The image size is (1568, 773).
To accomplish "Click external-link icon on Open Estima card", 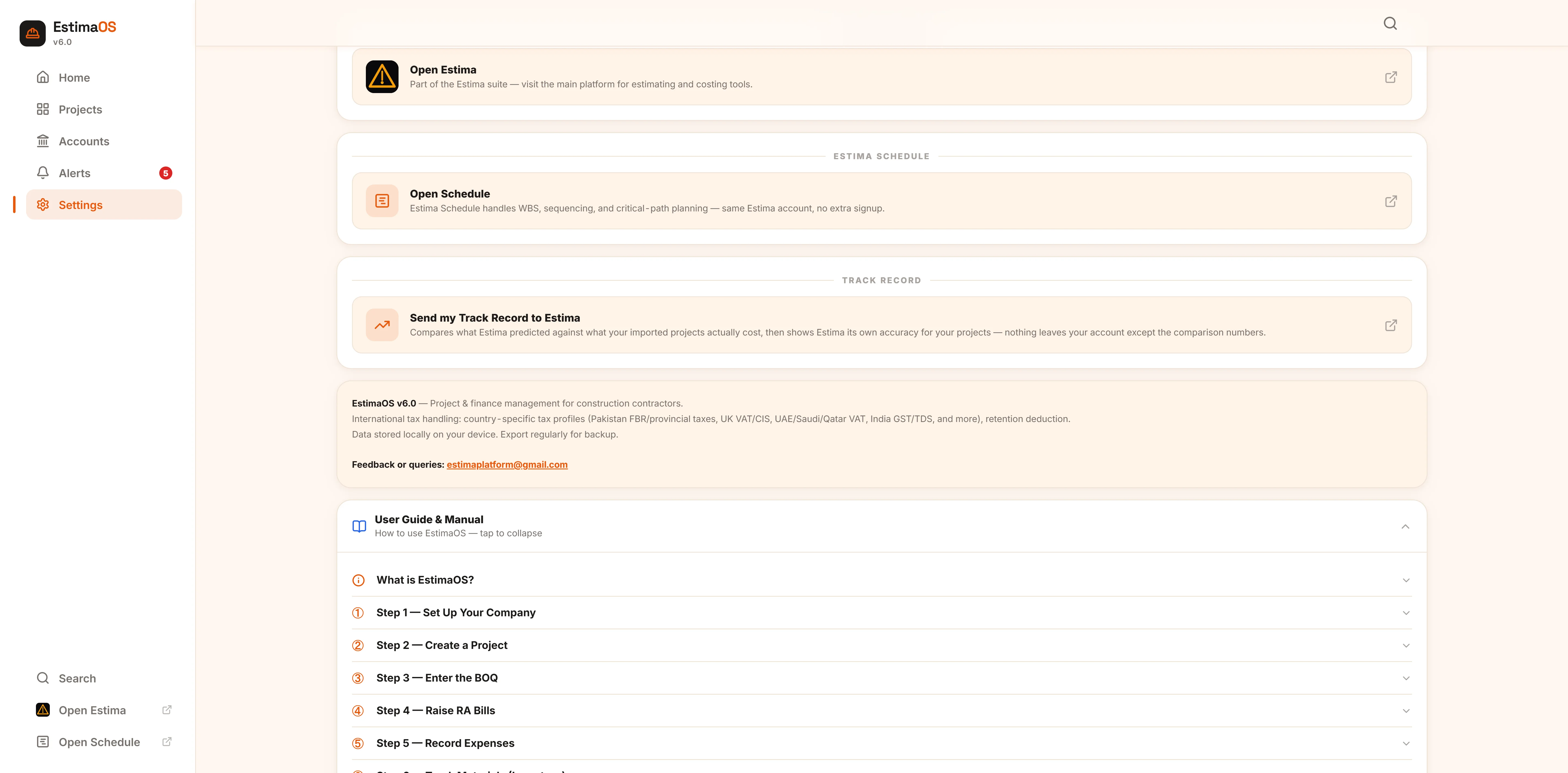I will (x=1391, y=77).
